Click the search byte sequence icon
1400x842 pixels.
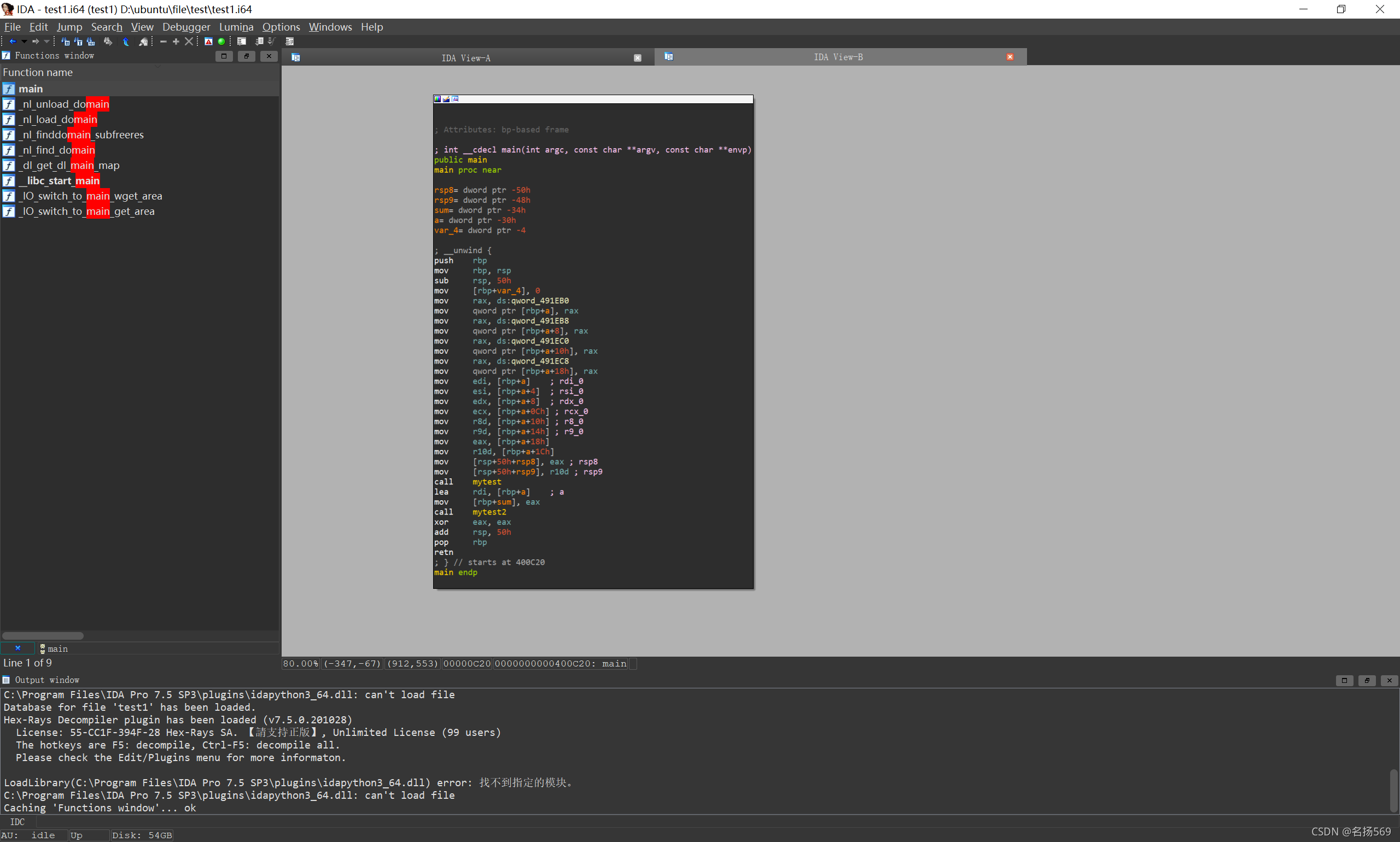click(x=91, y=42)
